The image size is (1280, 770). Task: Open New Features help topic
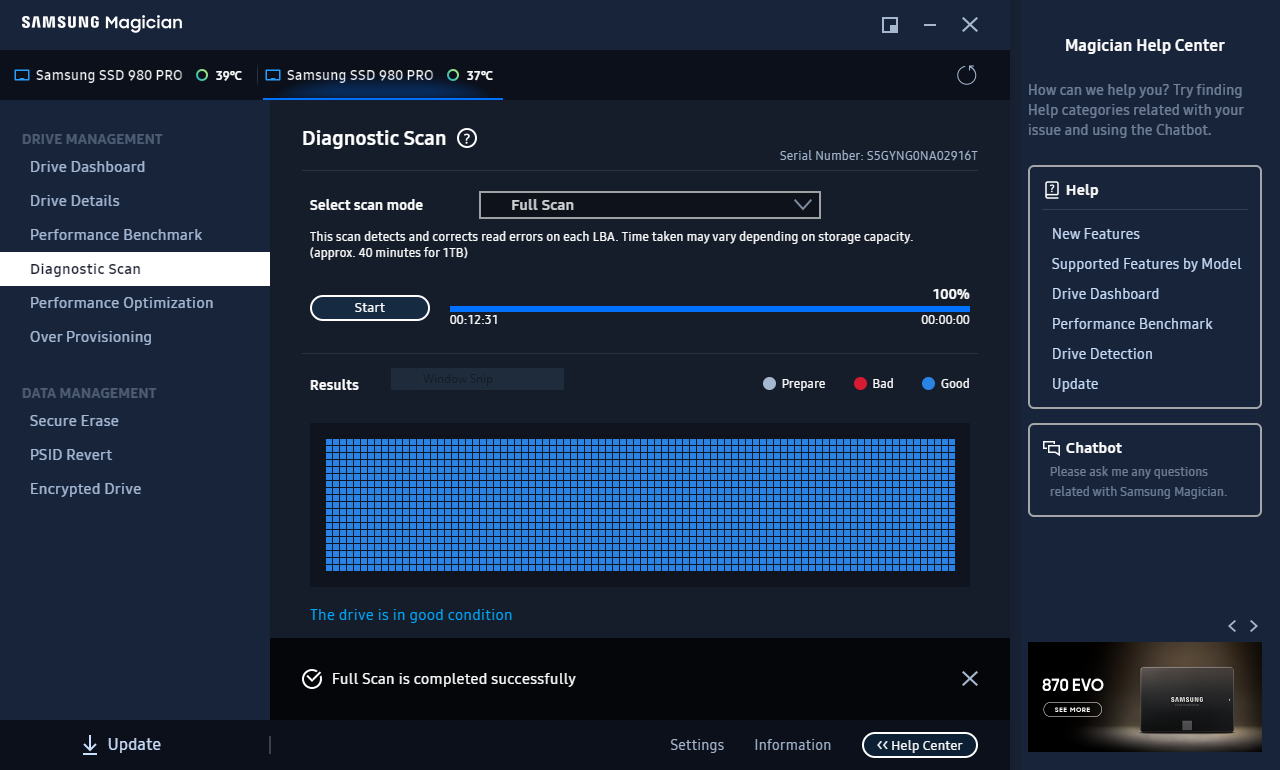pos(1095,234)
